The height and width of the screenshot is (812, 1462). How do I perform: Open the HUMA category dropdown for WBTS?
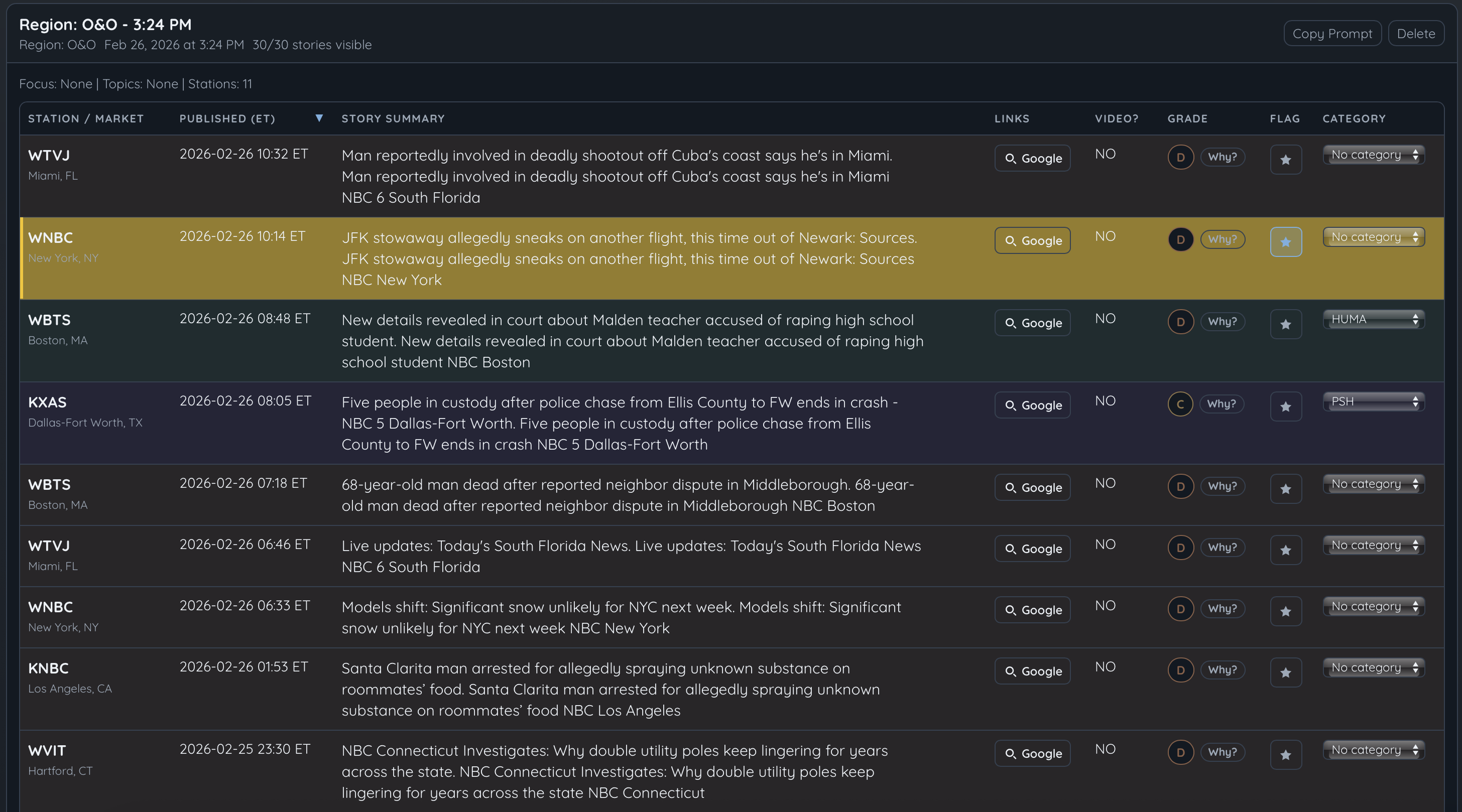click(x=1374, y=320)
